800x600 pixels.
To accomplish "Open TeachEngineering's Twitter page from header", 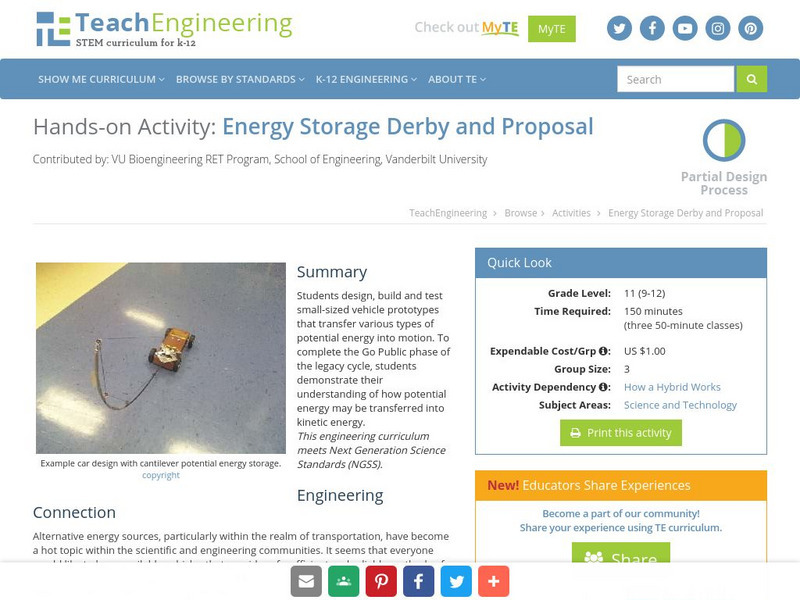I will tap(620, 28).
